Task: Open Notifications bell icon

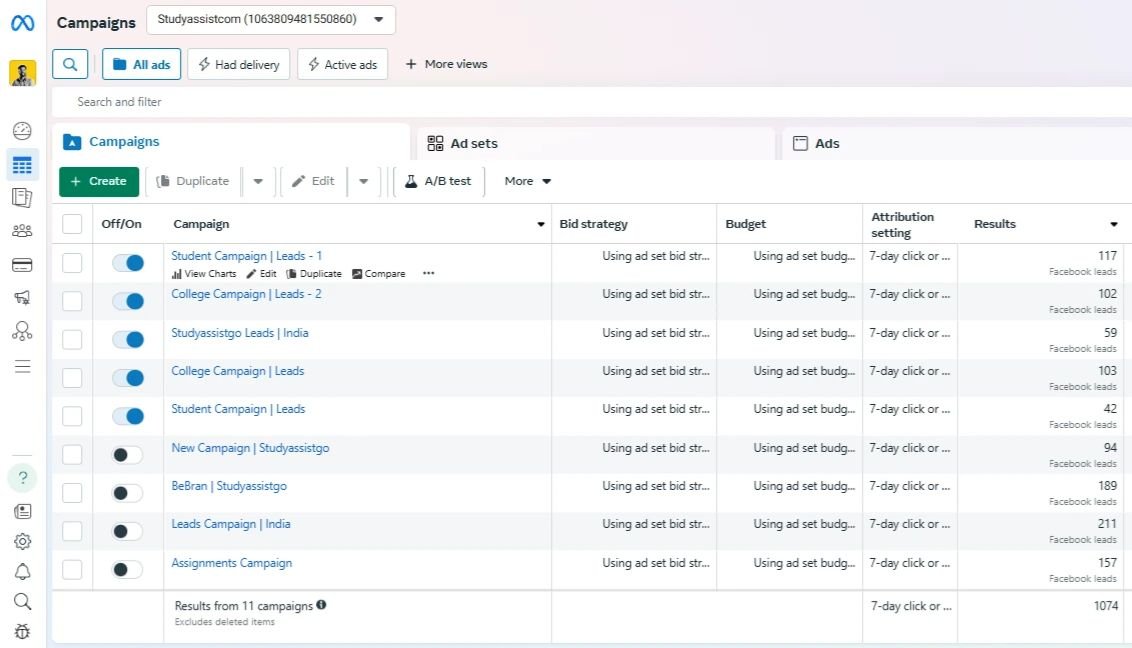Action: (x=22, y=572)
